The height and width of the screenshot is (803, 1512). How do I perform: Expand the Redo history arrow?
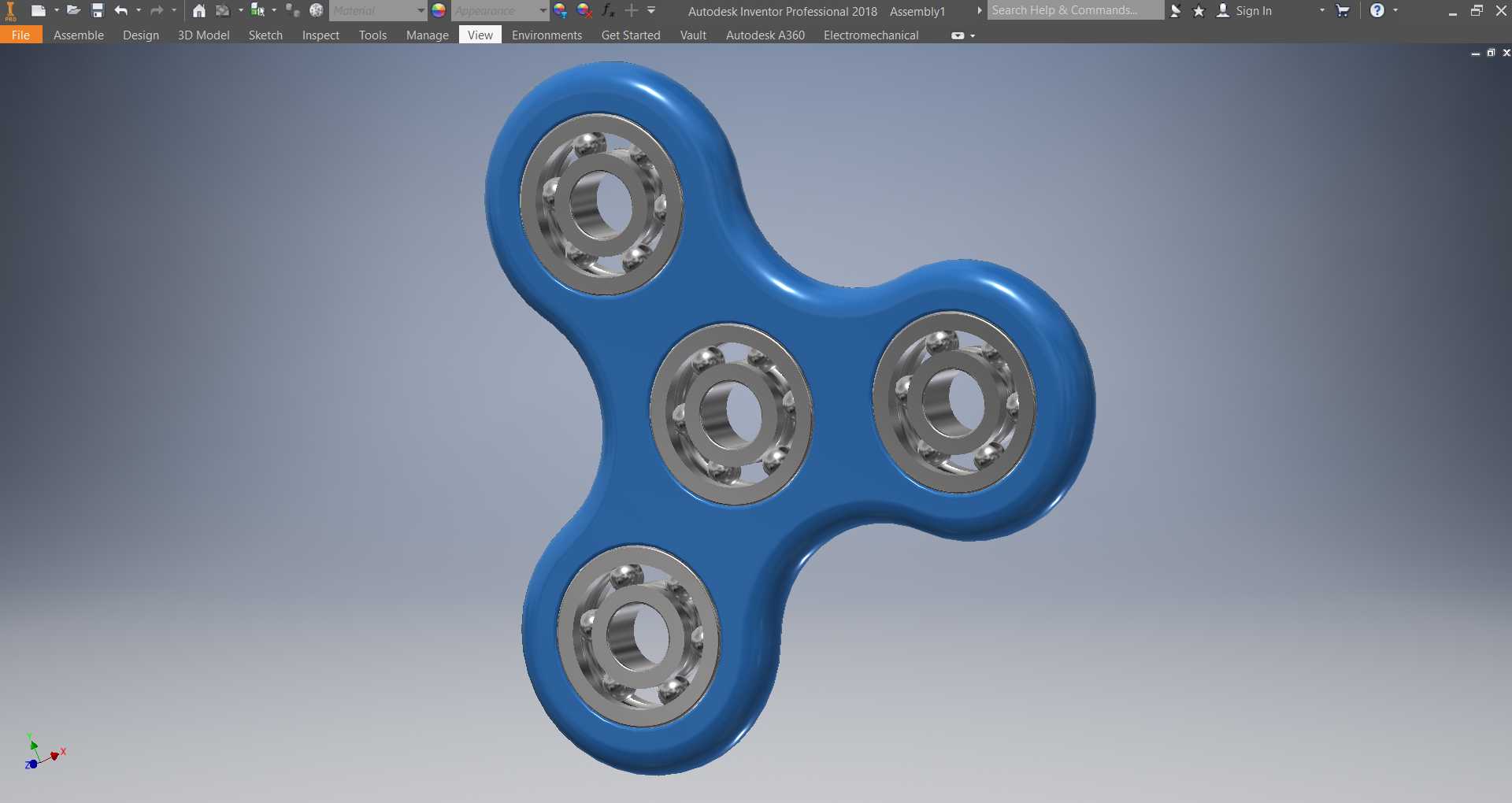(x=174, y=10)
